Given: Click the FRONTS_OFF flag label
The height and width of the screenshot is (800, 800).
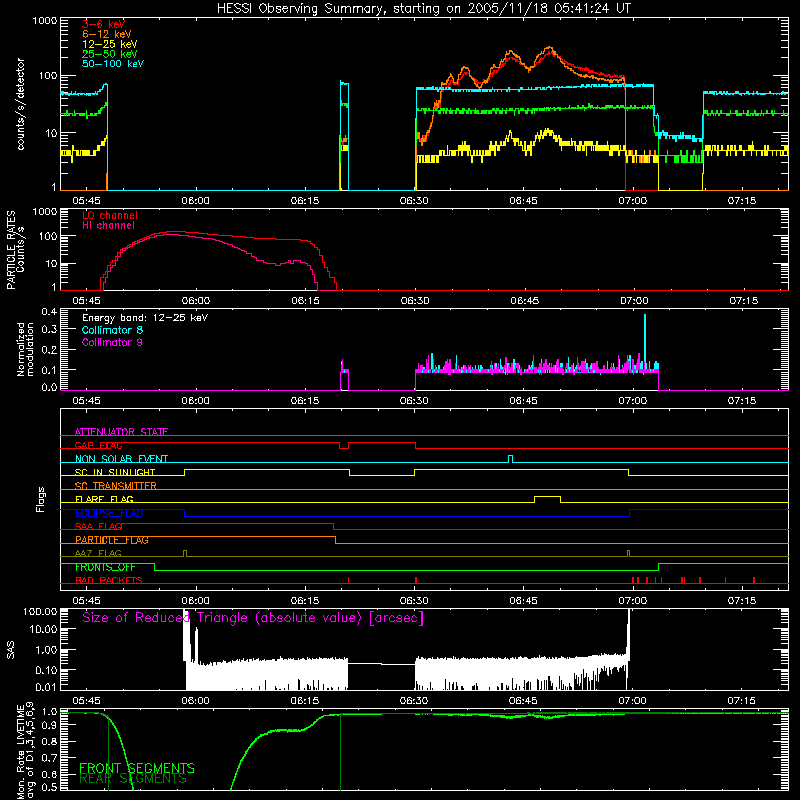Looking at the screenshot, I should 105,567.
